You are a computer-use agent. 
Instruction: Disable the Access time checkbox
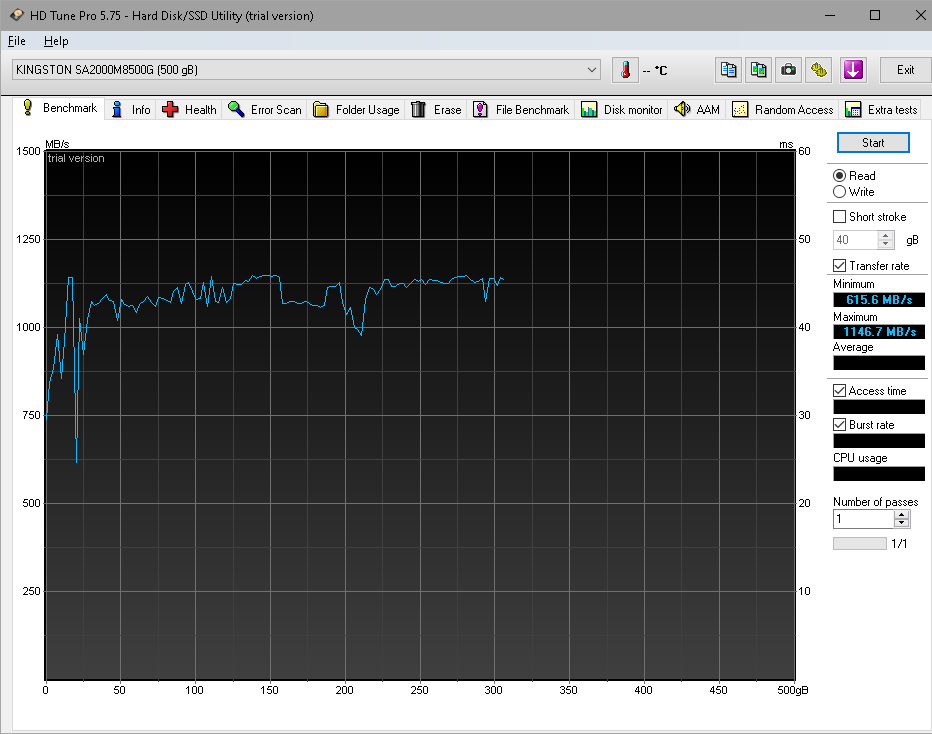pyautogui.click(x=838, y=390)
